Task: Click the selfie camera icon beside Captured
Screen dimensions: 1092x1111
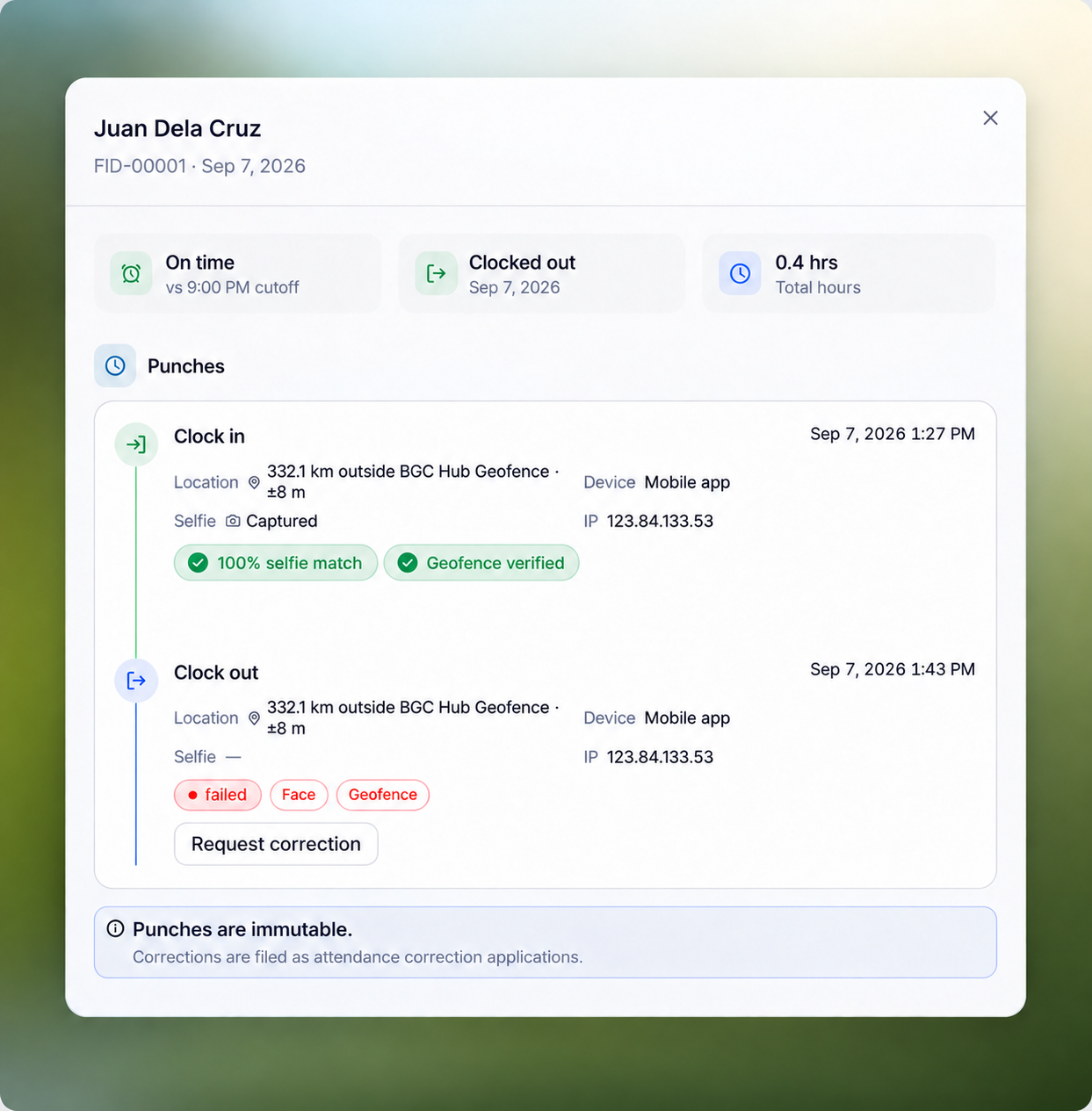Action: 233,521
